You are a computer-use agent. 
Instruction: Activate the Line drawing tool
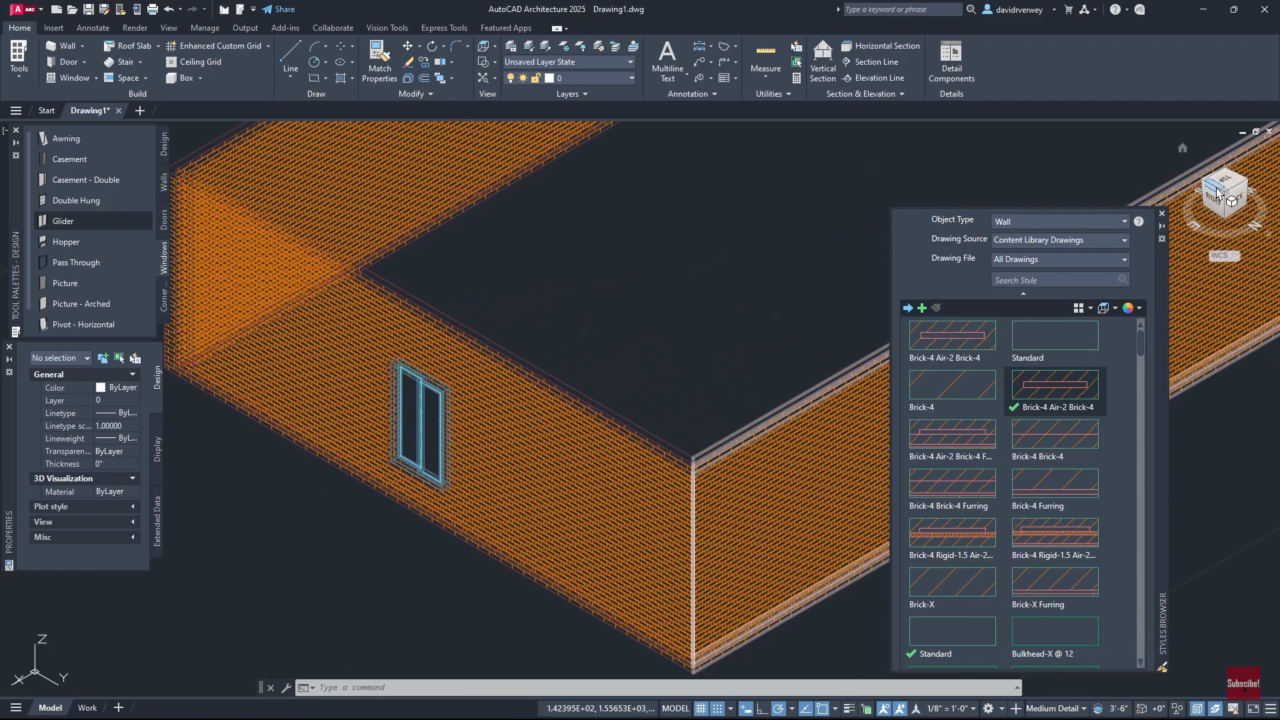(290, 58)
